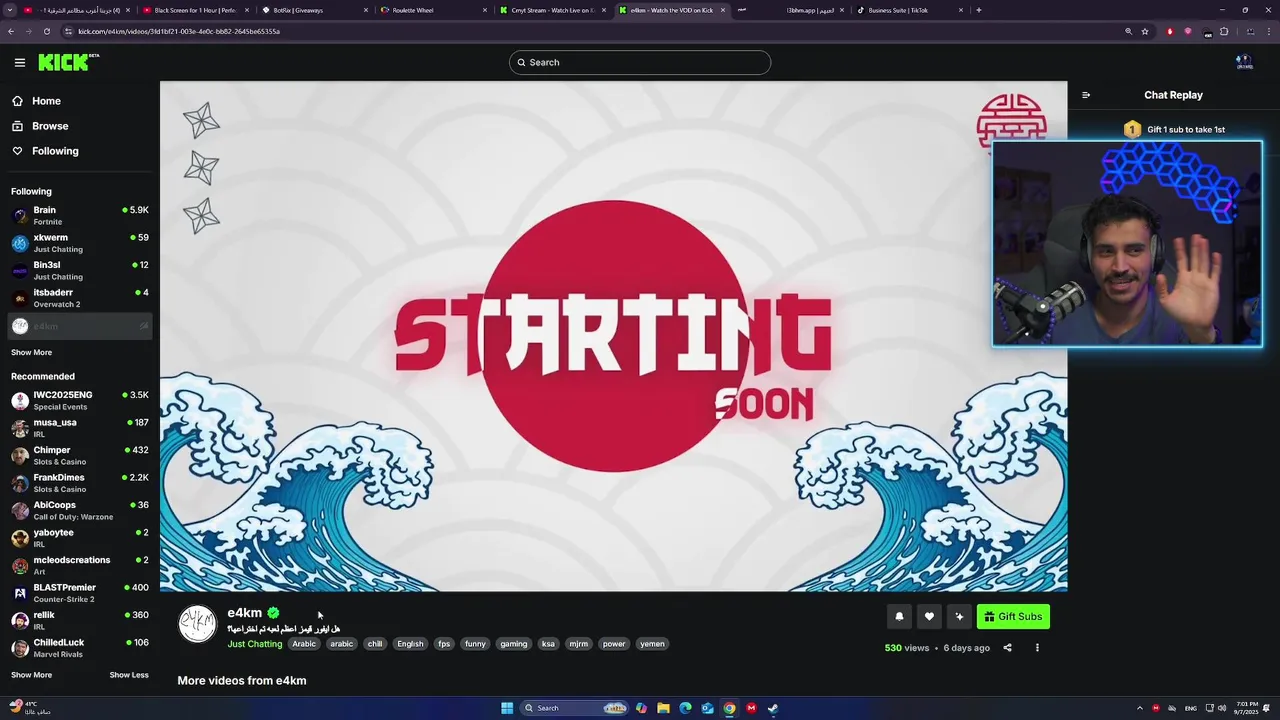Open mcleodscreations Art channel
The width and height of the screenshot is (1280, 720).
point(80,565)
